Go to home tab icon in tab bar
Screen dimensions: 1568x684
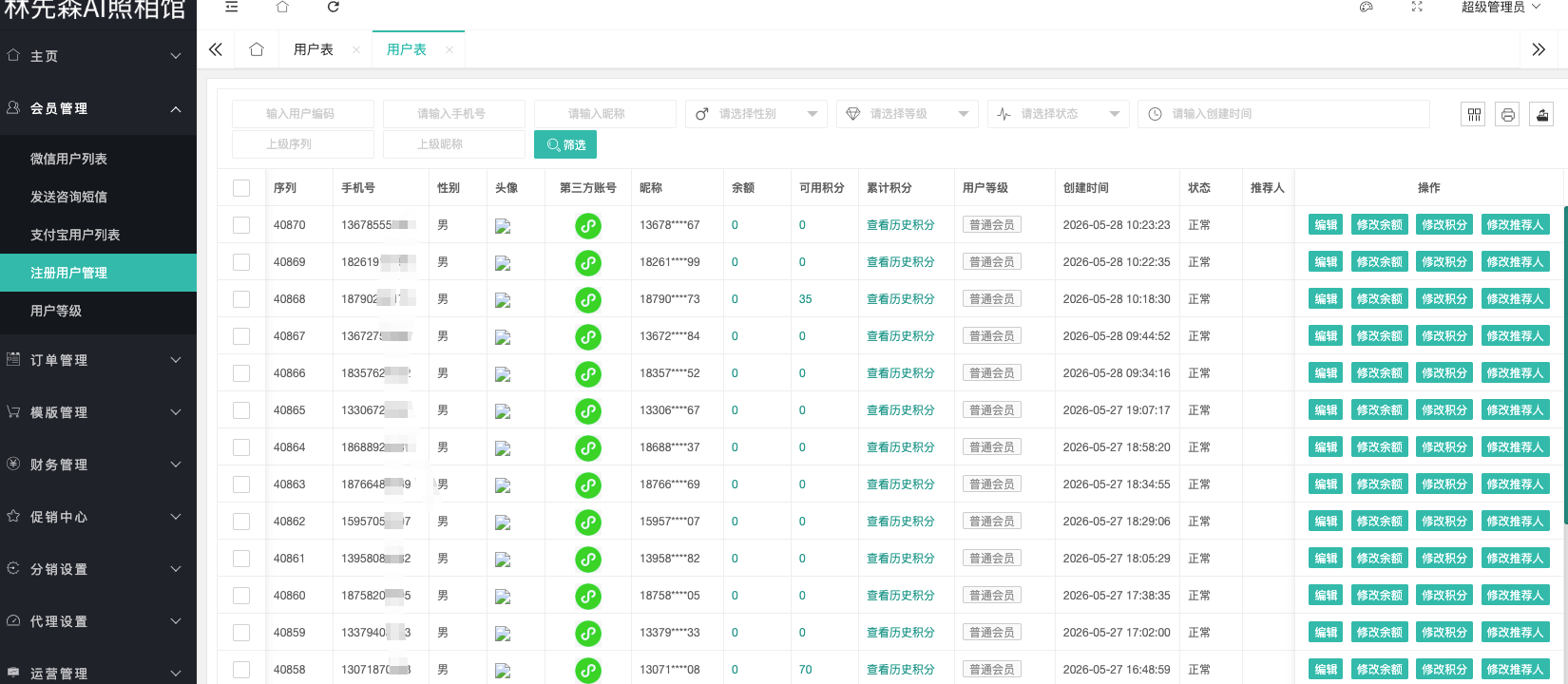click(257, 49)
